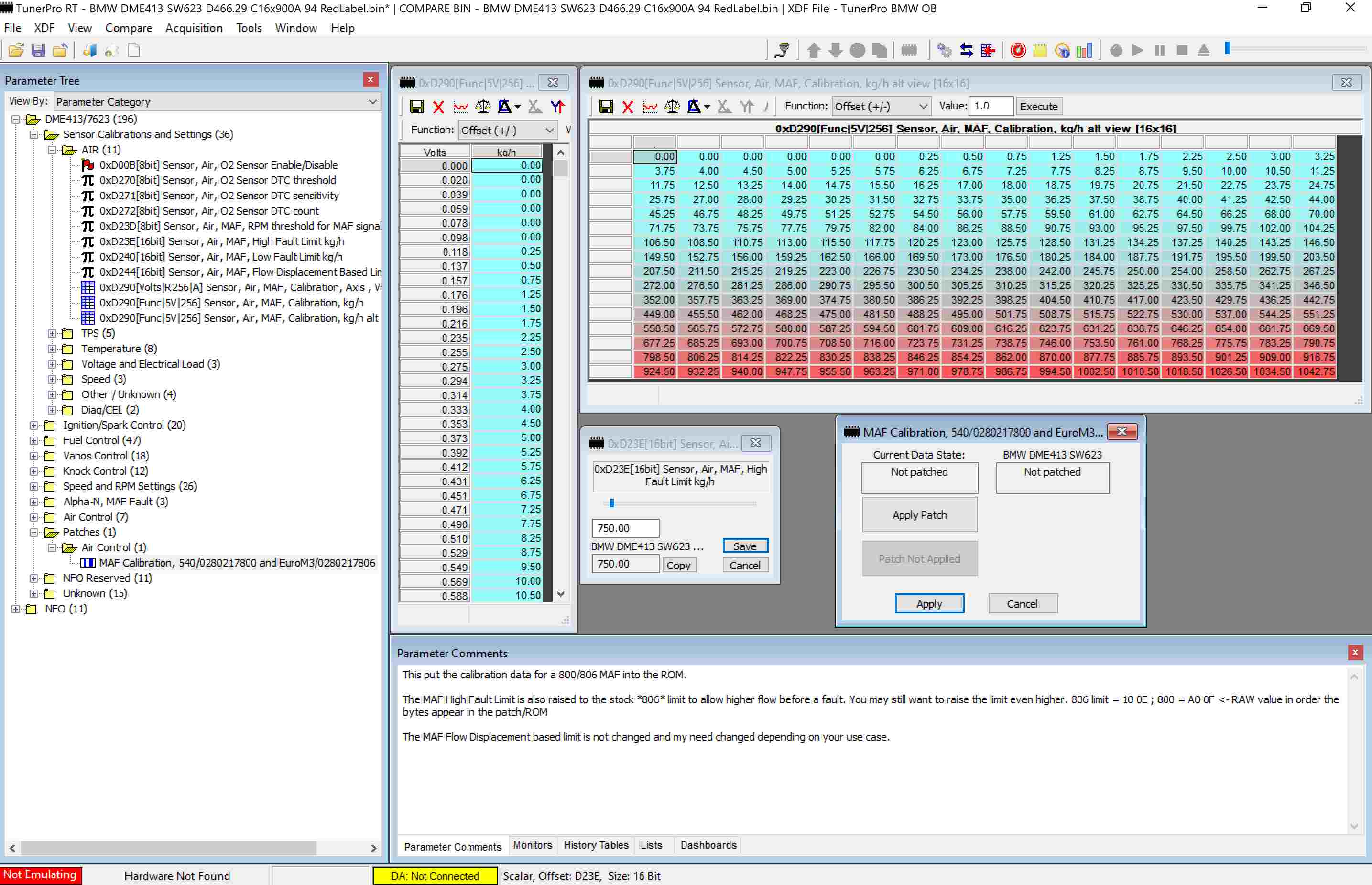
Task: Click the Apply Patch button
Action: (919, 515)
